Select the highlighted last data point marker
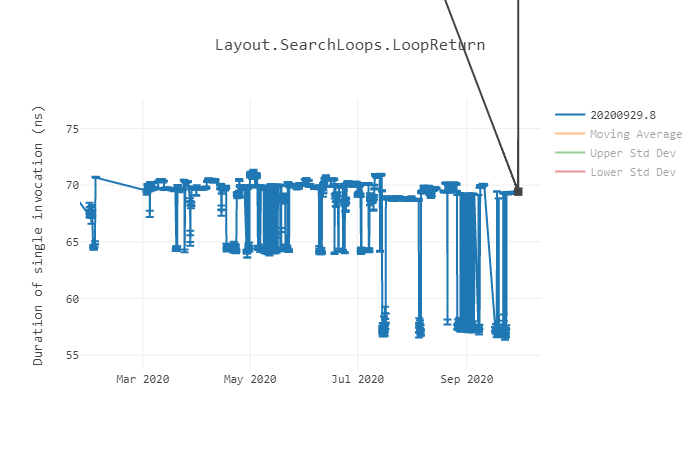Viewport: 700px width, 450px height. tap(518, 192)
